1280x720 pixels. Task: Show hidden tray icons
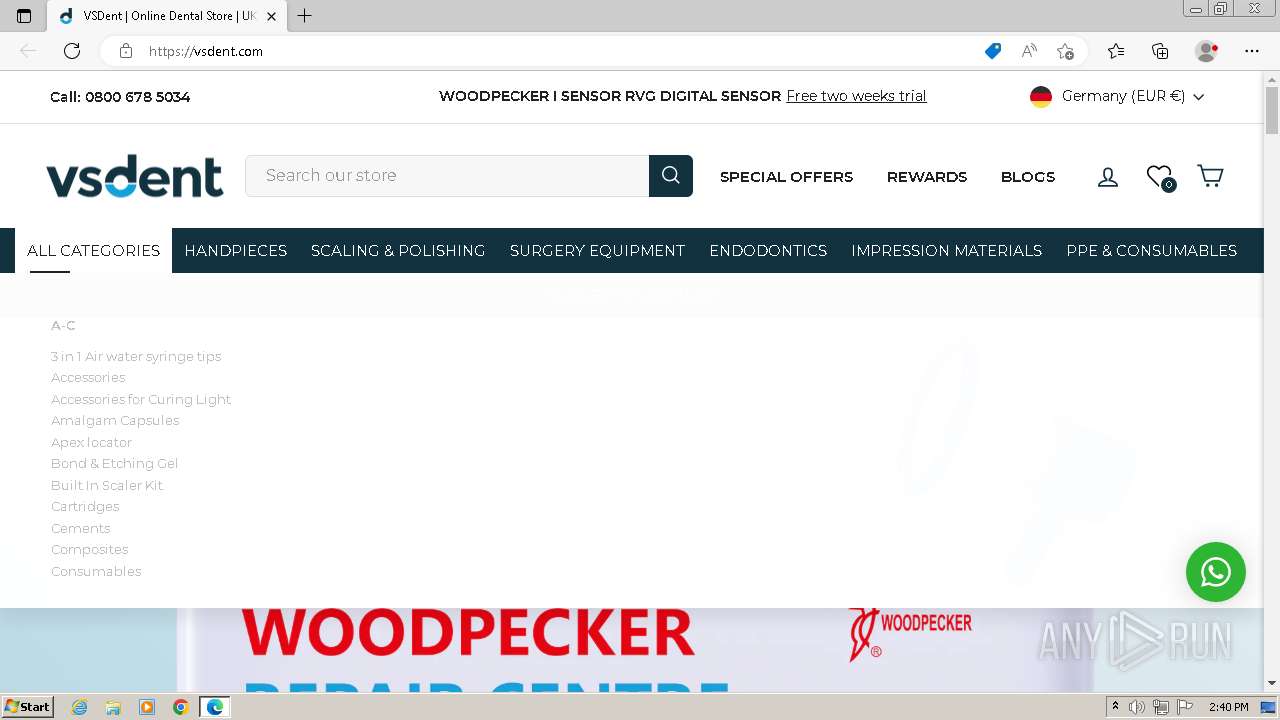click(x=1115, y=707)
